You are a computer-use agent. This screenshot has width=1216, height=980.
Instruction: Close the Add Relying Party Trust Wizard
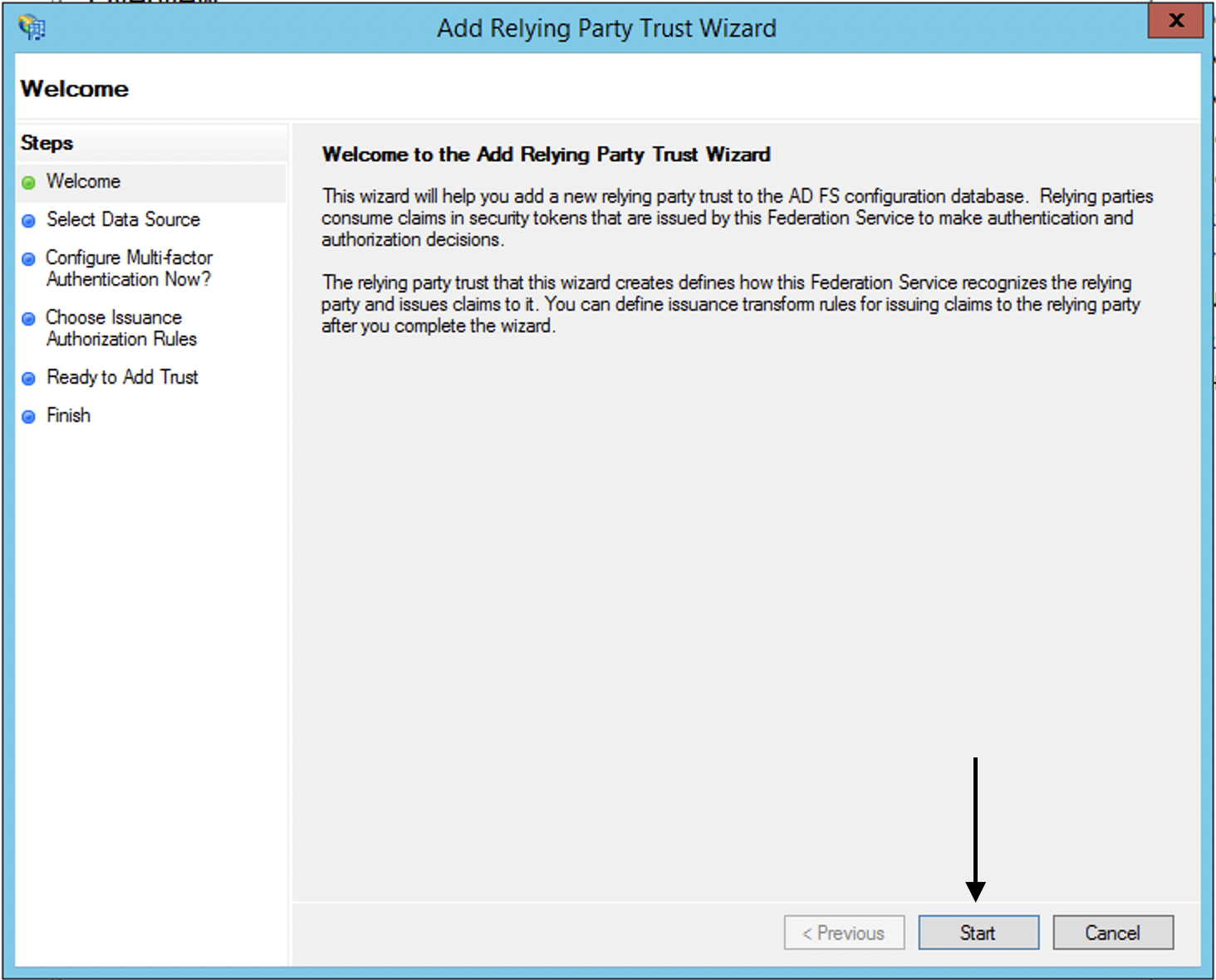1174,22
